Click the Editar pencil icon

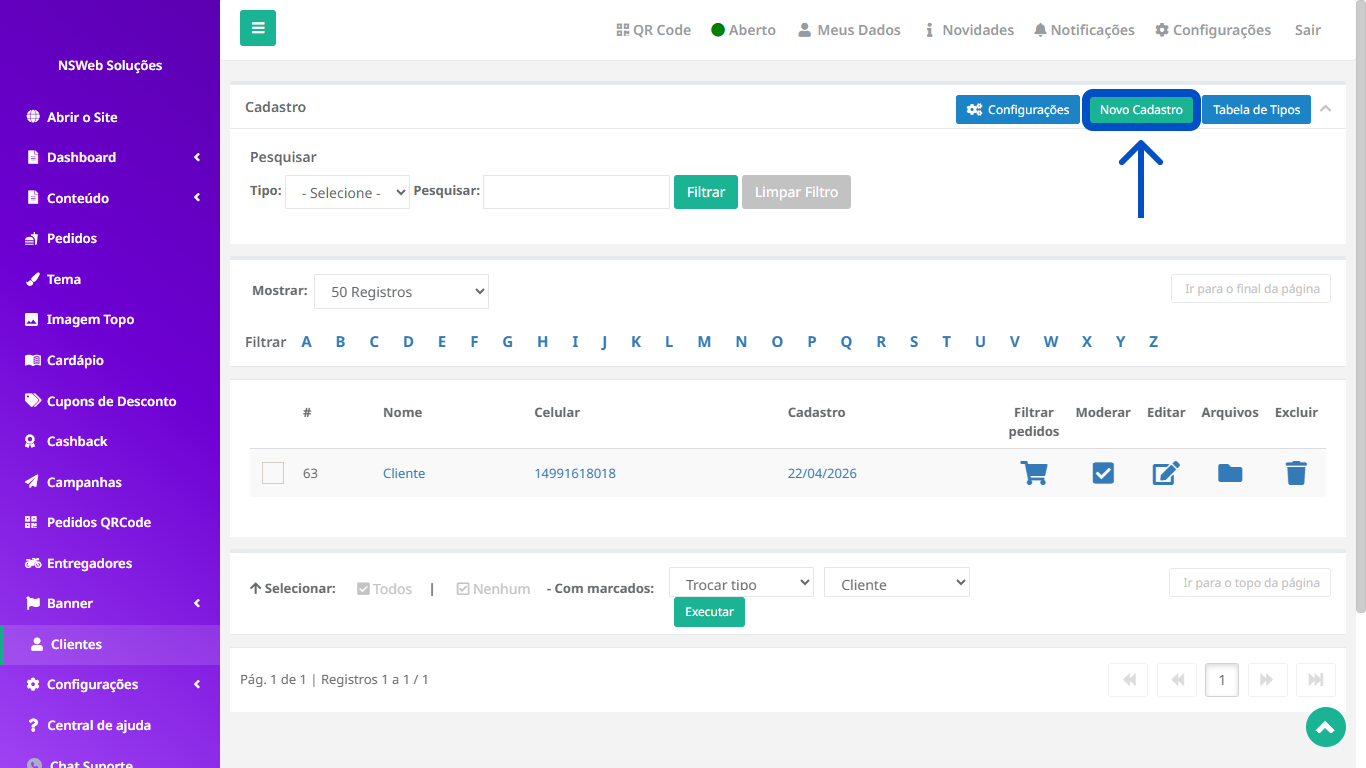click(1166, 473)
